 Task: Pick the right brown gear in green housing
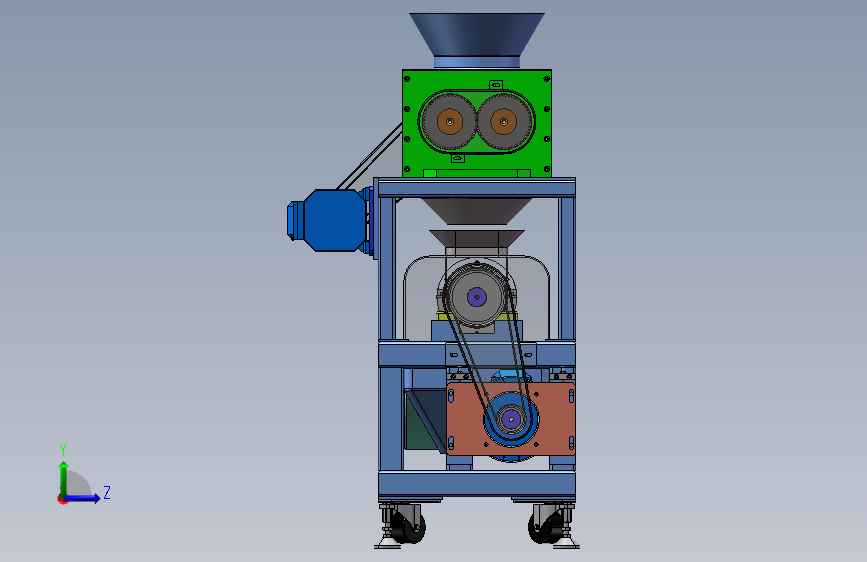503,122
